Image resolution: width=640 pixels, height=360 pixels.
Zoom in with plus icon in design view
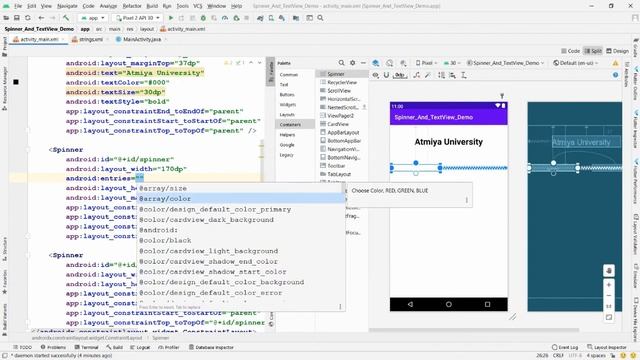pos(609,285)
